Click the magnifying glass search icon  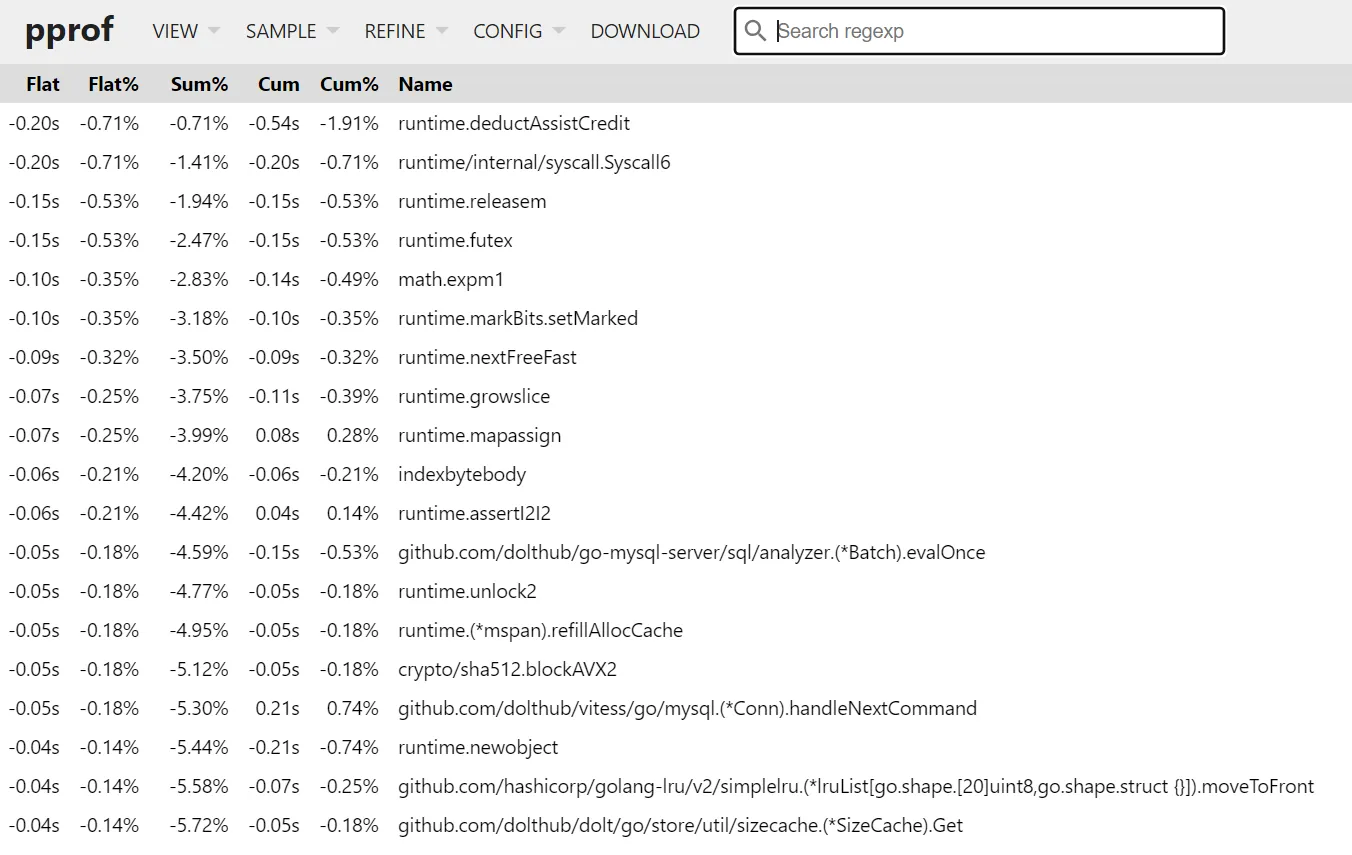[756, 31]
